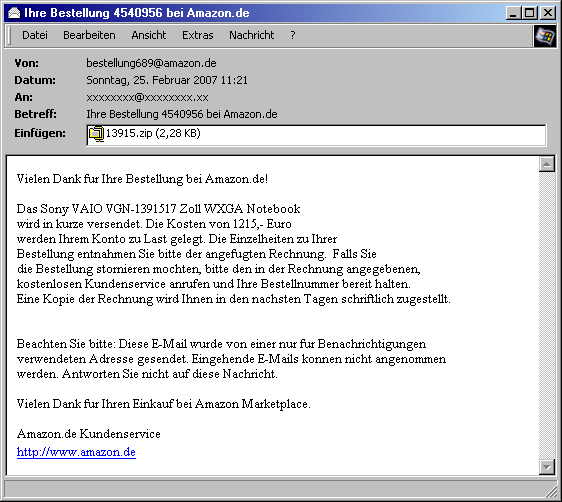Viewport: 562px width, 502px height.
Task: Follow the http://www.amazon.de link
Action: tap(76, 452)
